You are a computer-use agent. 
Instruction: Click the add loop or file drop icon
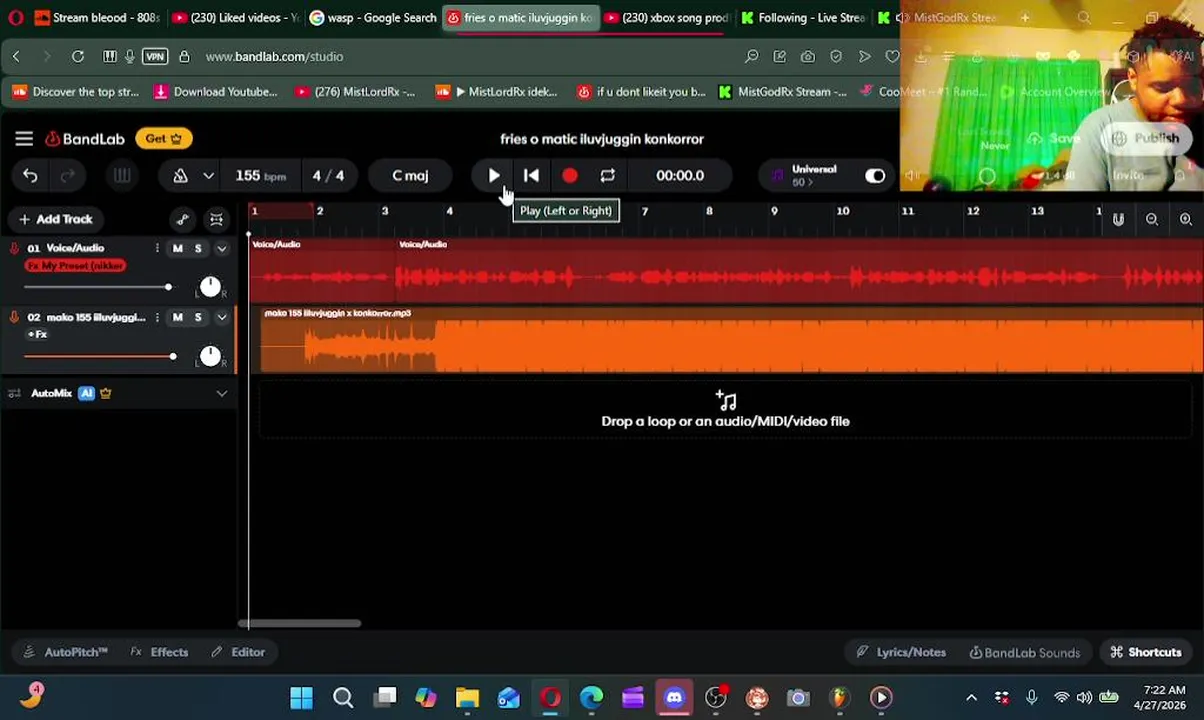726,401
